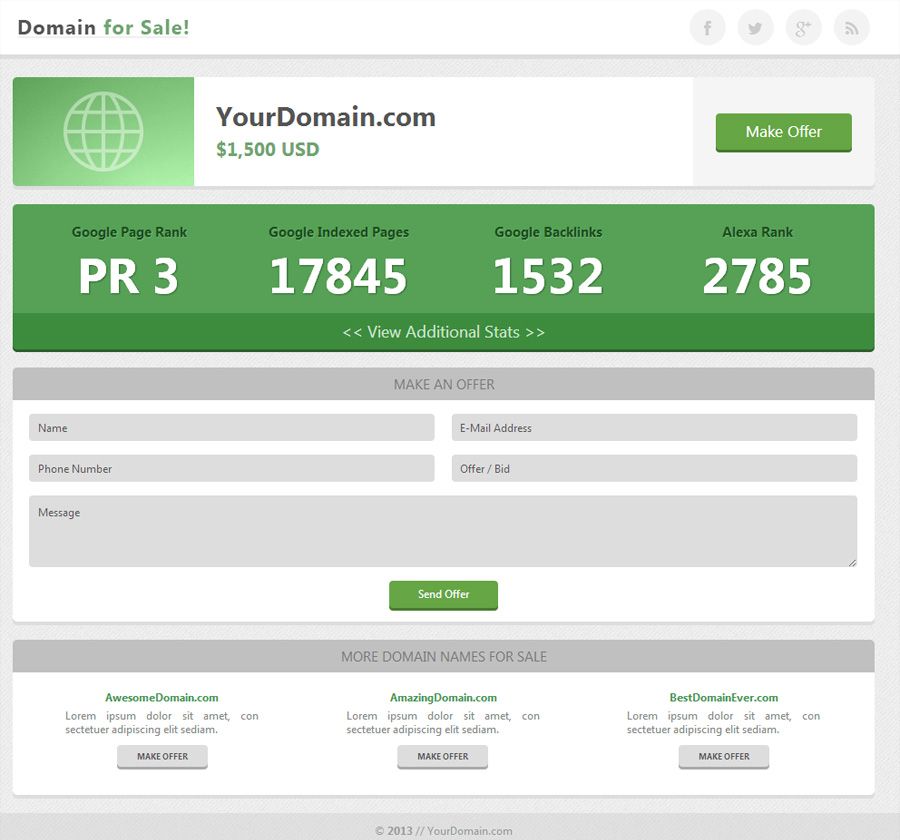Image resolution: width=900 pixels, height=840 pixels.
Task: Open the Google Plus social icon
Action: coord(803,27)
